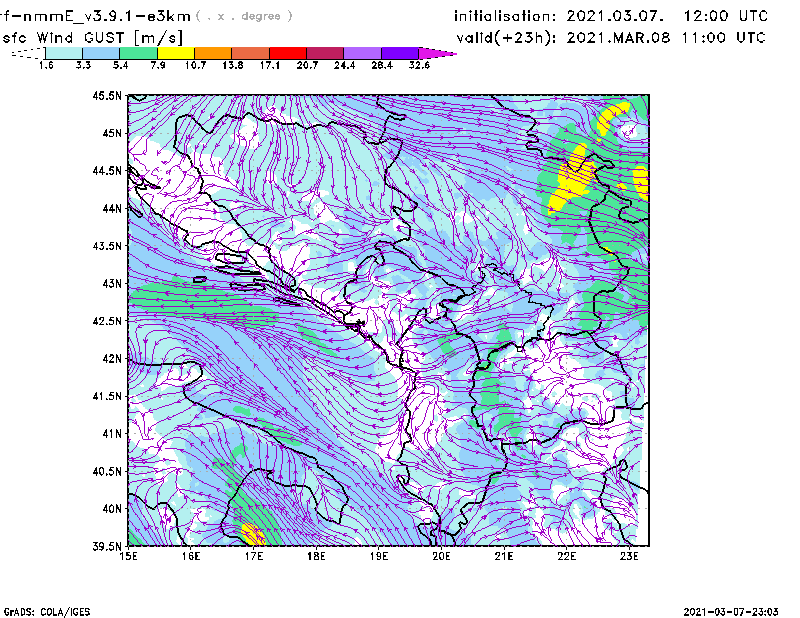Screen dimensions: 800x618
Task: Click the 44.5N latitude label
Action: tap(107, 170)
